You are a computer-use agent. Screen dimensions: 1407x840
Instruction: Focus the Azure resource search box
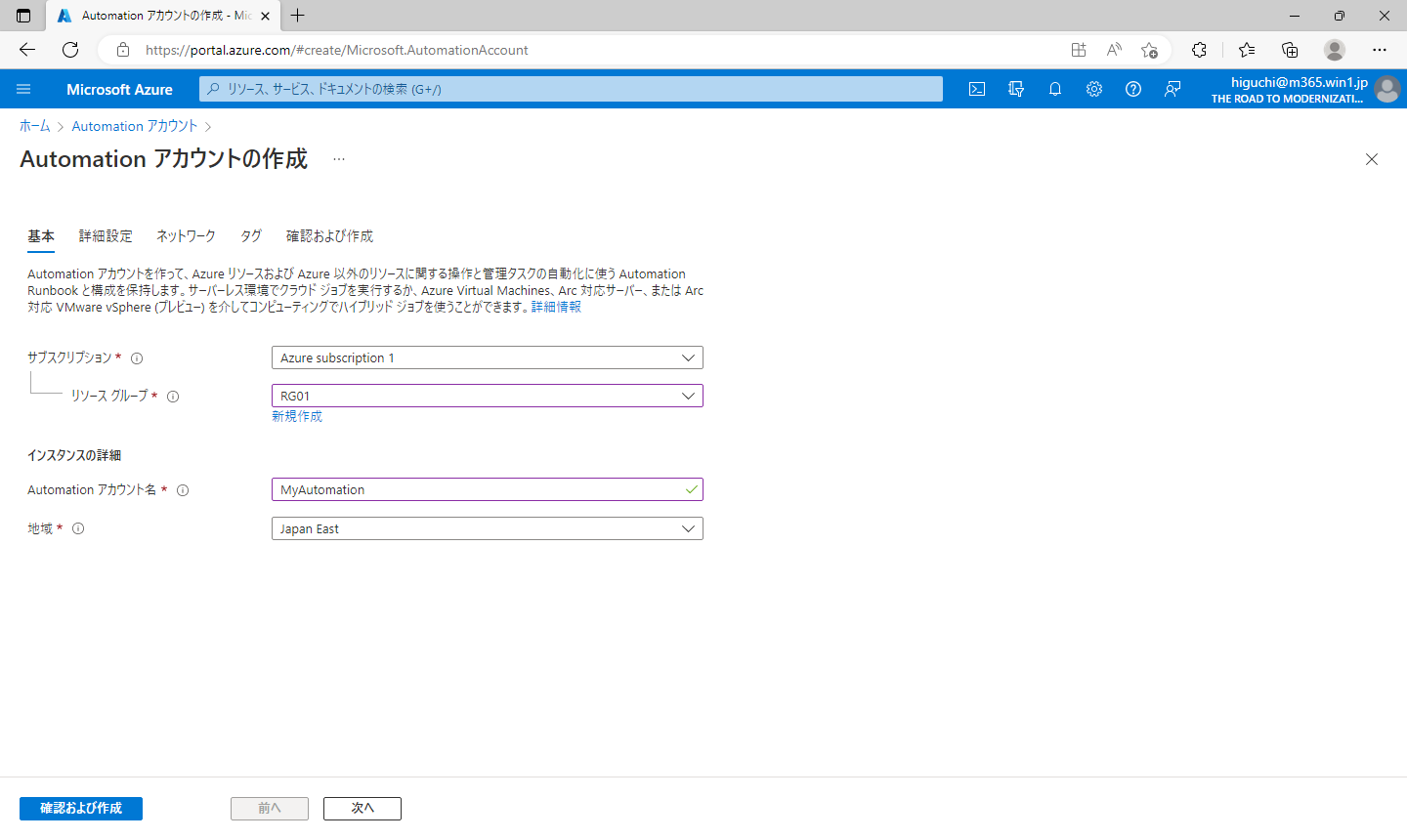(x=571, y=89)
